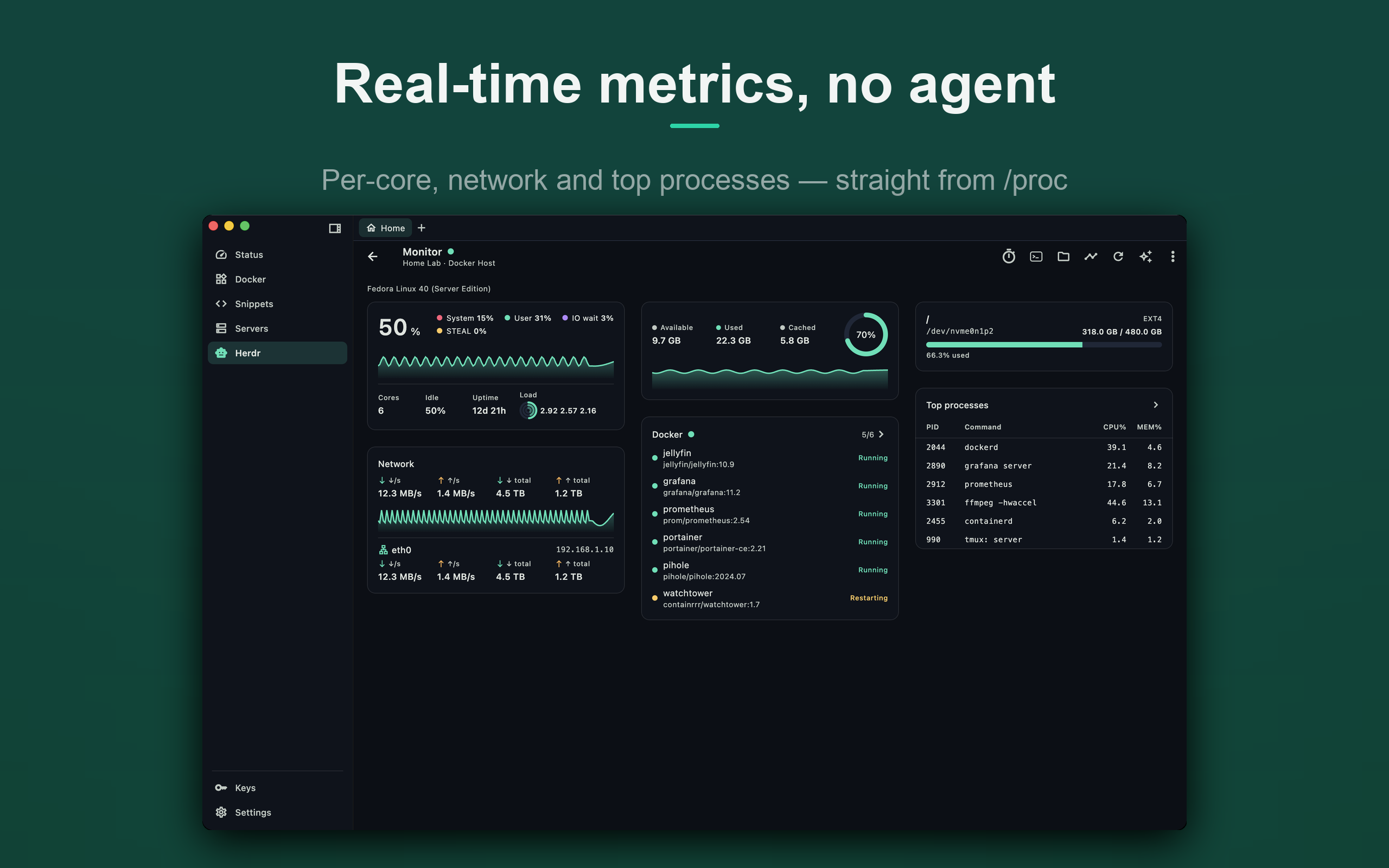Select the grafana server process row
Viewport: 1389px width, 868px height.
point(1043,465)
